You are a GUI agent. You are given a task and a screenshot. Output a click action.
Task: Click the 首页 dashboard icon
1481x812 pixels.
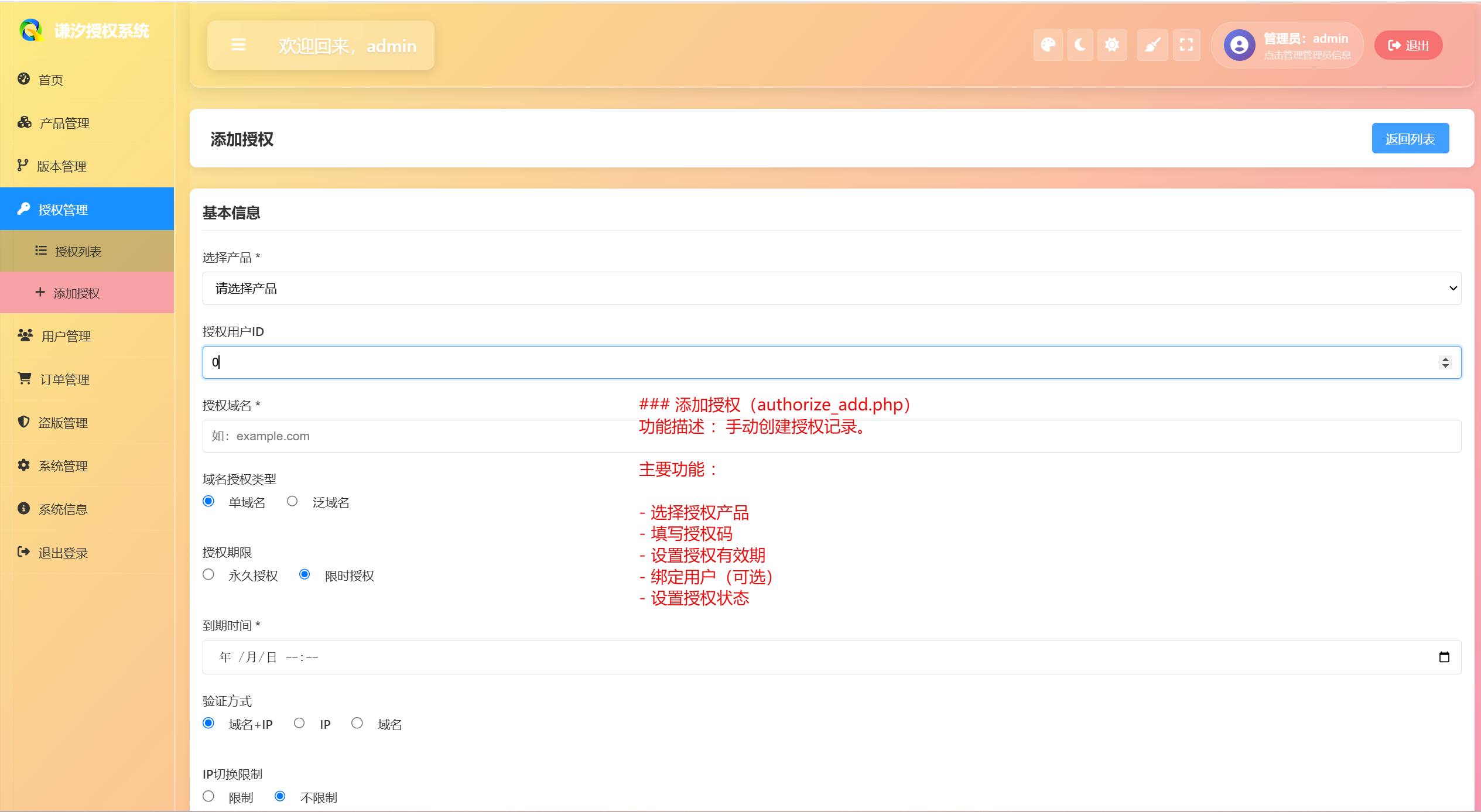23,79
